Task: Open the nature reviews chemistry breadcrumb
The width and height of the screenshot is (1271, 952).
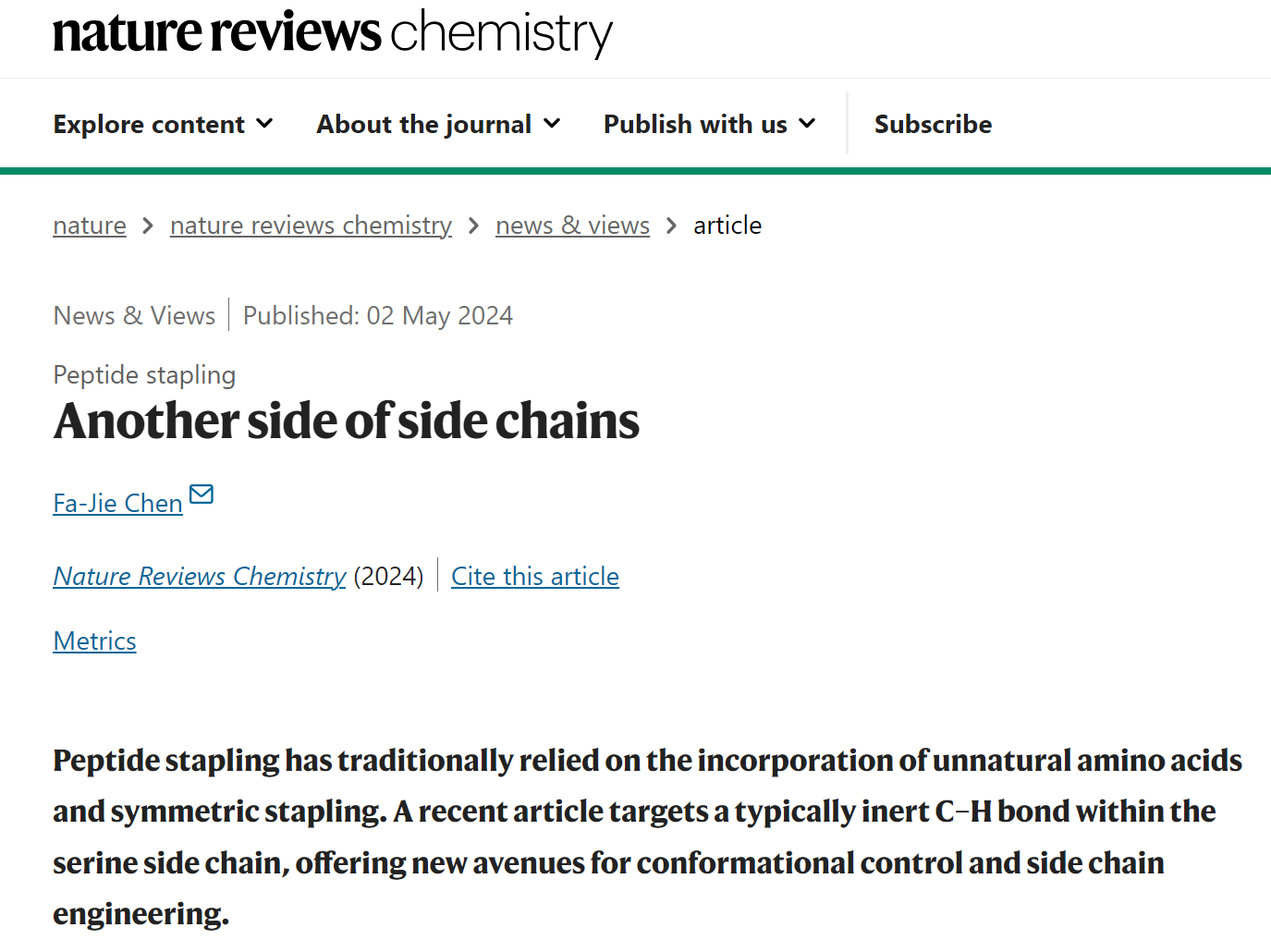Action: point(311,226)
